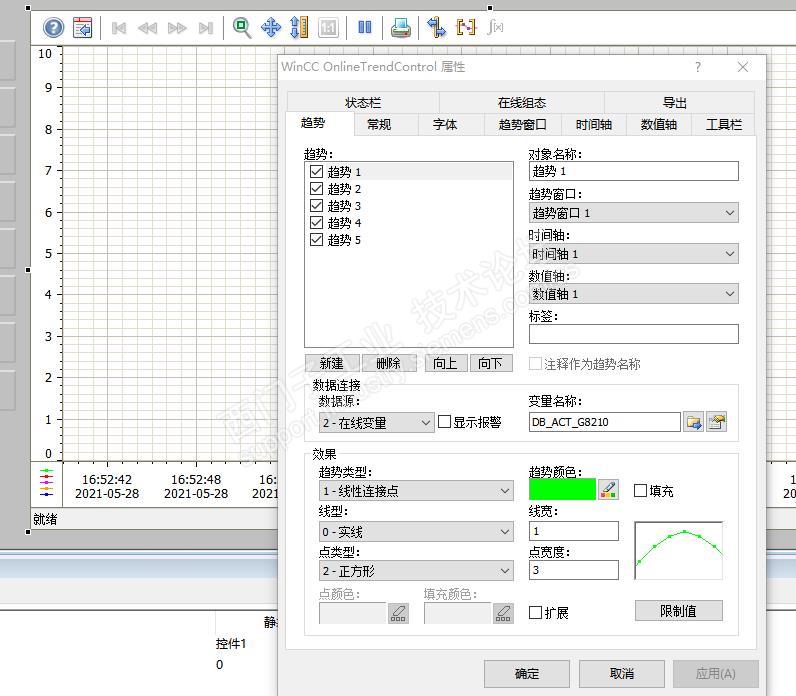The height and width of the screenshot is (696, 796).
Task: Uncheck 趋势 4 in the trend list
Action: point(316,223)
